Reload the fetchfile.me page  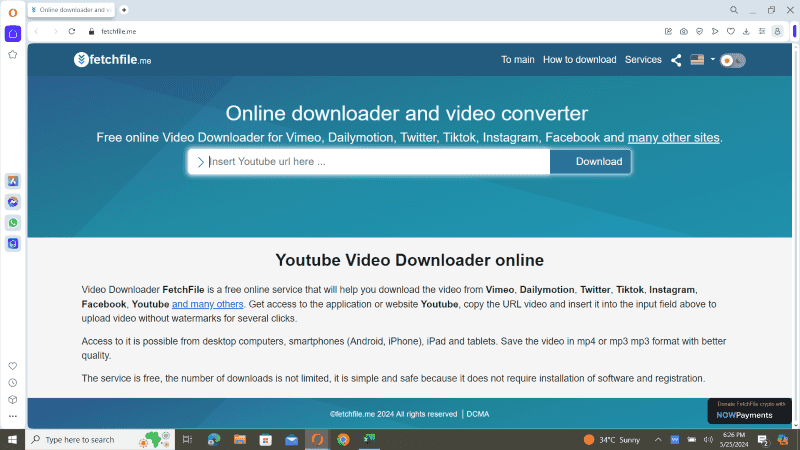pyautogui.click(x=72, y=31)
